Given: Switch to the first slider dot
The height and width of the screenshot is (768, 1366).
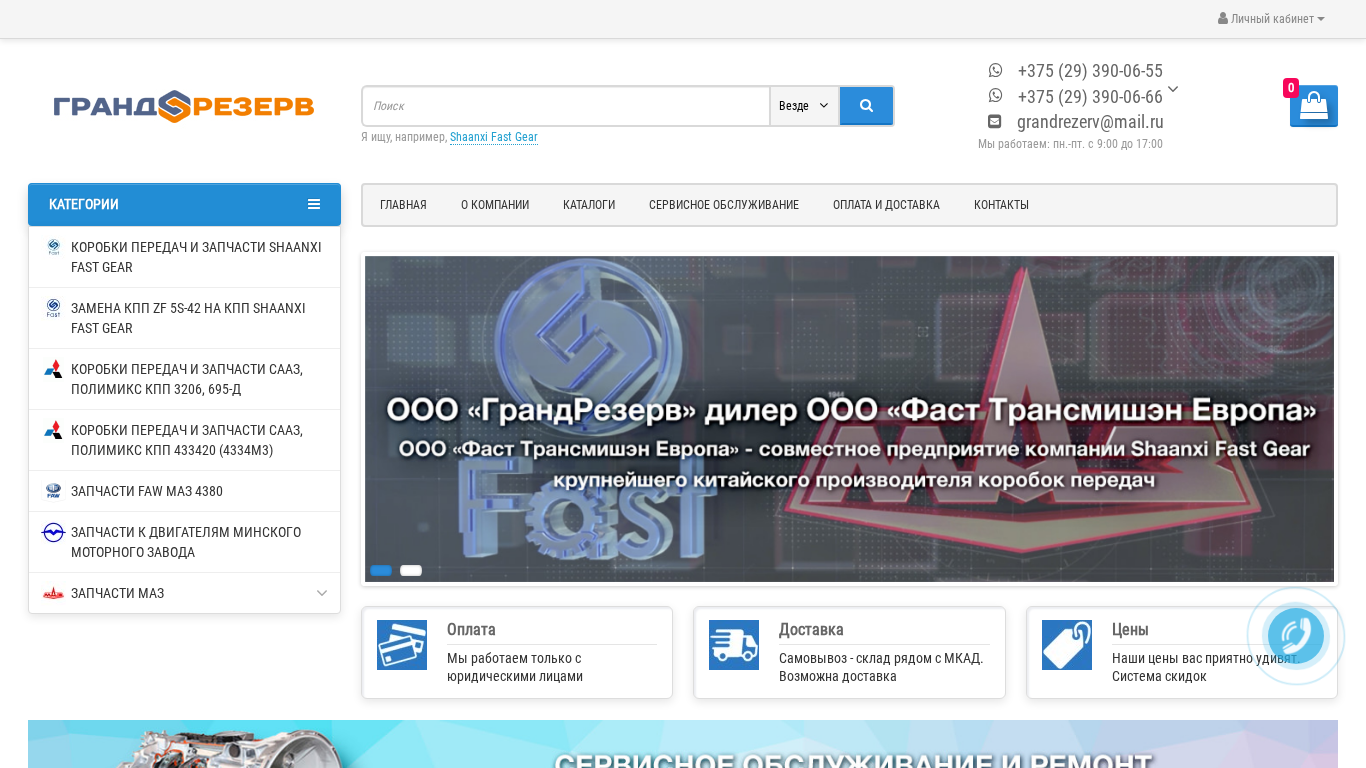Looking at the screenshot, I should click(381, 571).
